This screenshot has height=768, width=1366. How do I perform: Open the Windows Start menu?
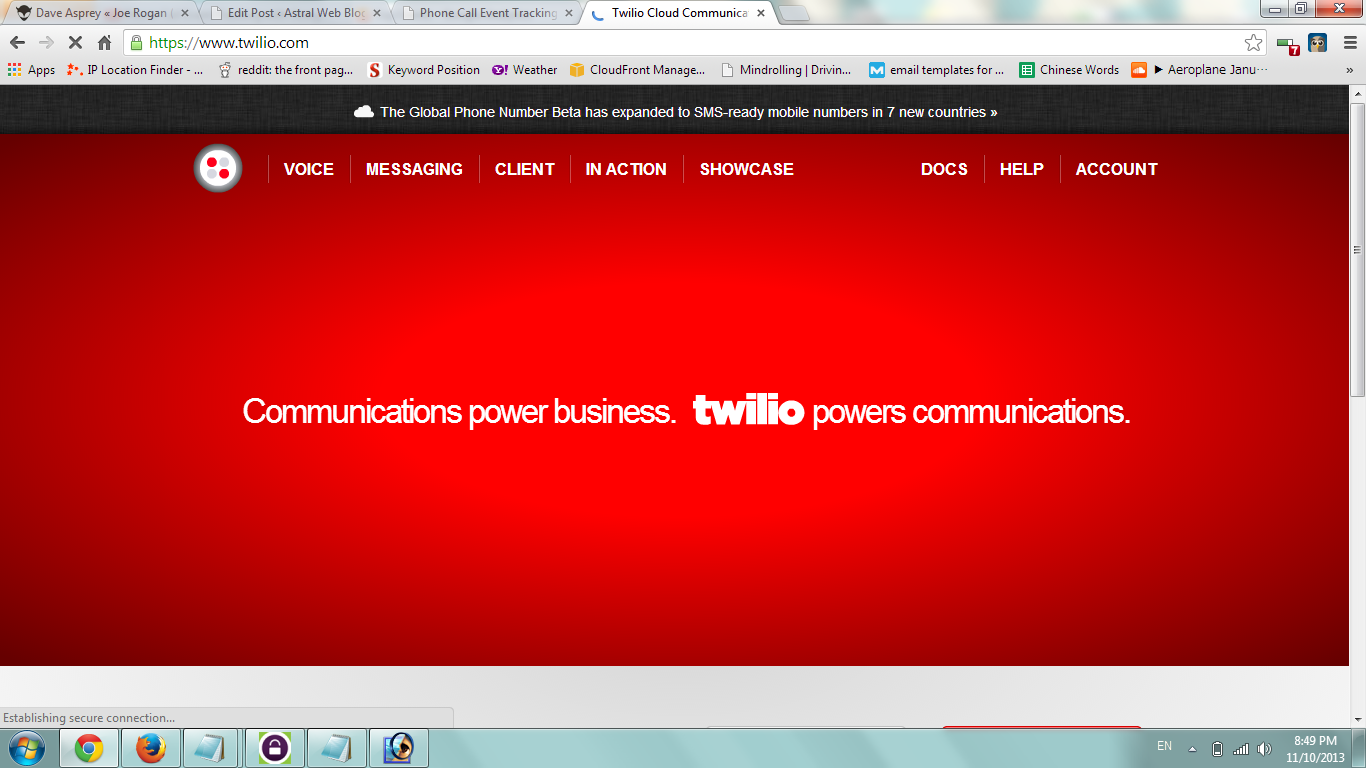pyautogui.click(x=27, y=748)
